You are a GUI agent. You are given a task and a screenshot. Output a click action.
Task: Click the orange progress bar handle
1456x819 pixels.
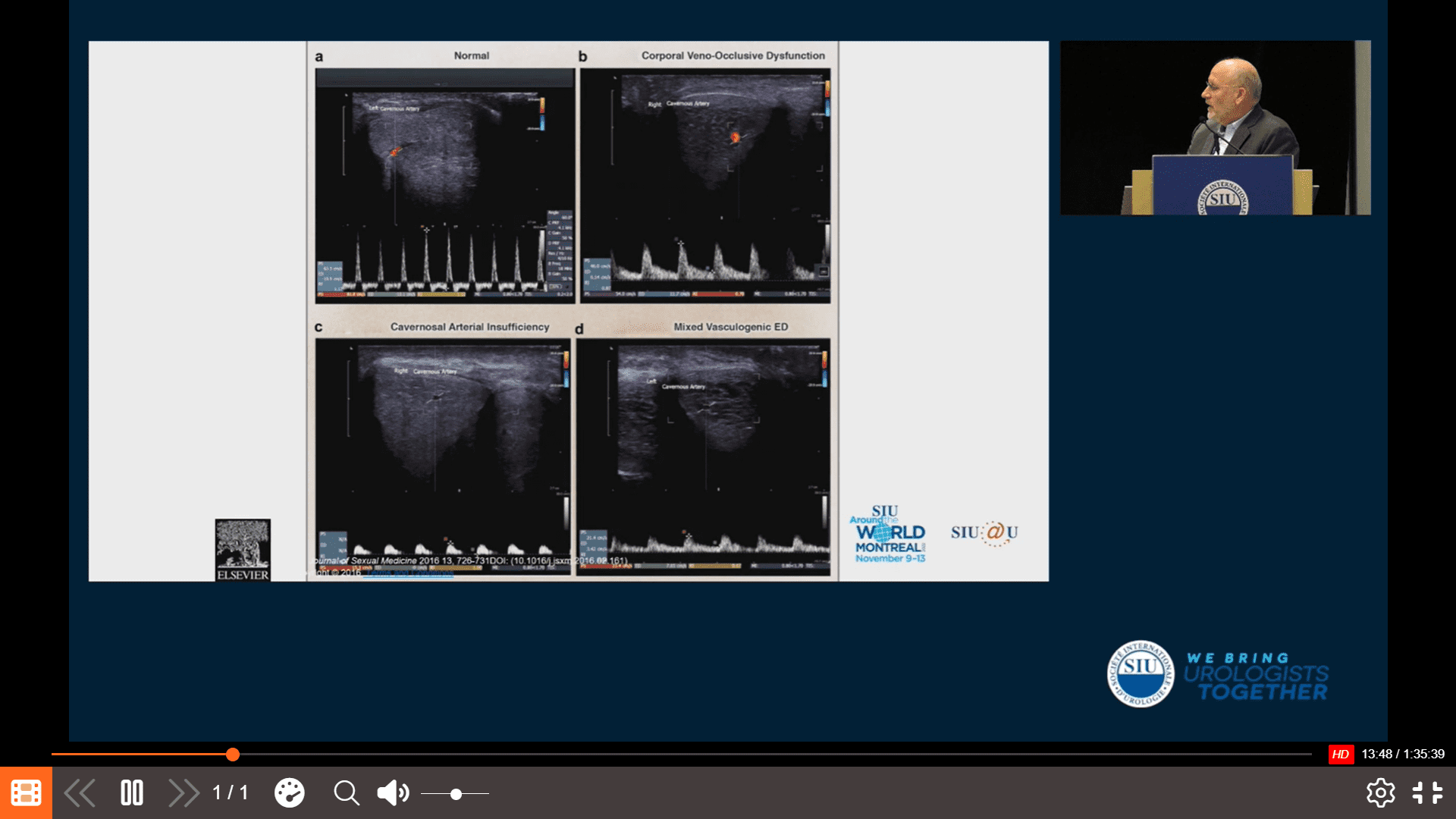[x=233, y=754]
